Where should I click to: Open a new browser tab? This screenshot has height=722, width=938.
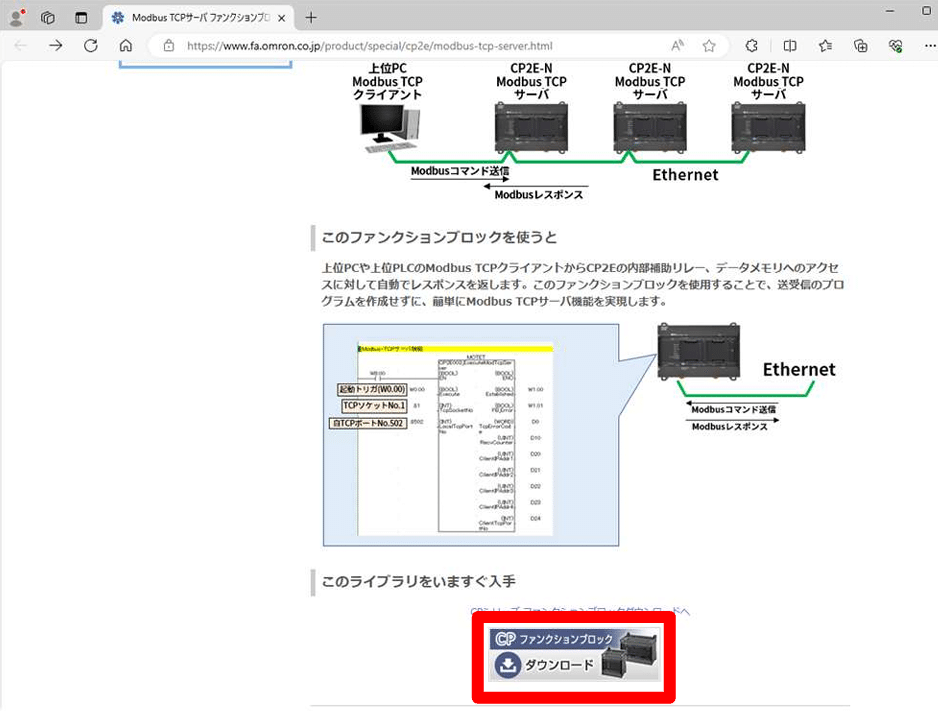(310, 17)
